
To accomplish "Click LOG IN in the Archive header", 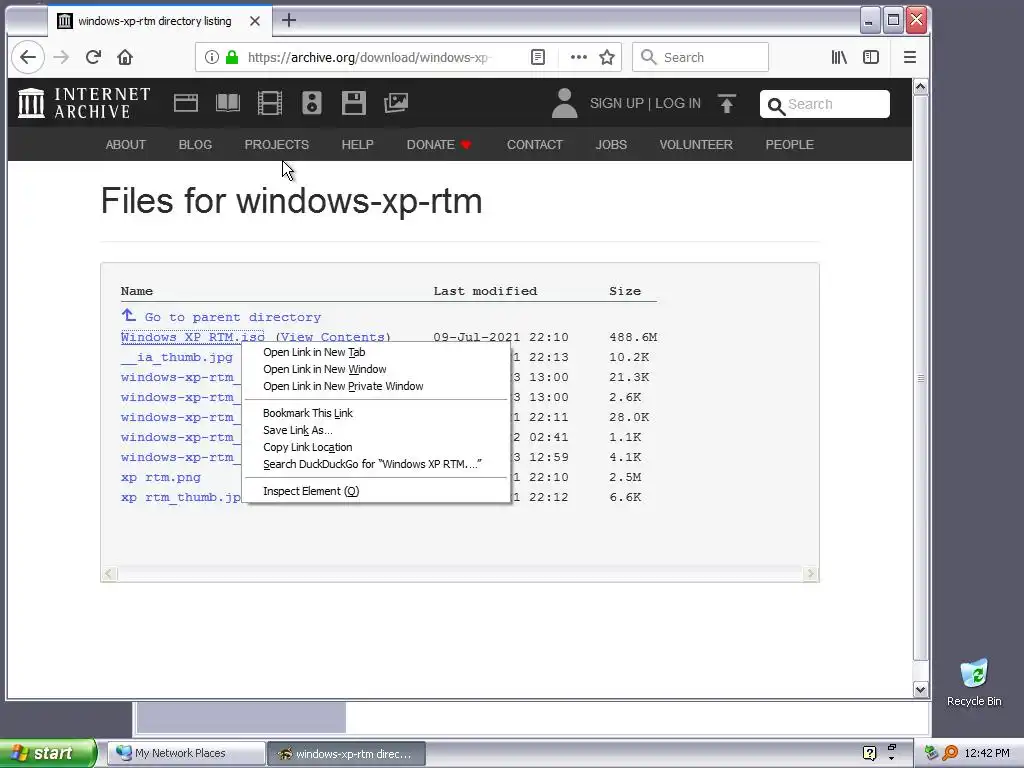I will [677, 103].
